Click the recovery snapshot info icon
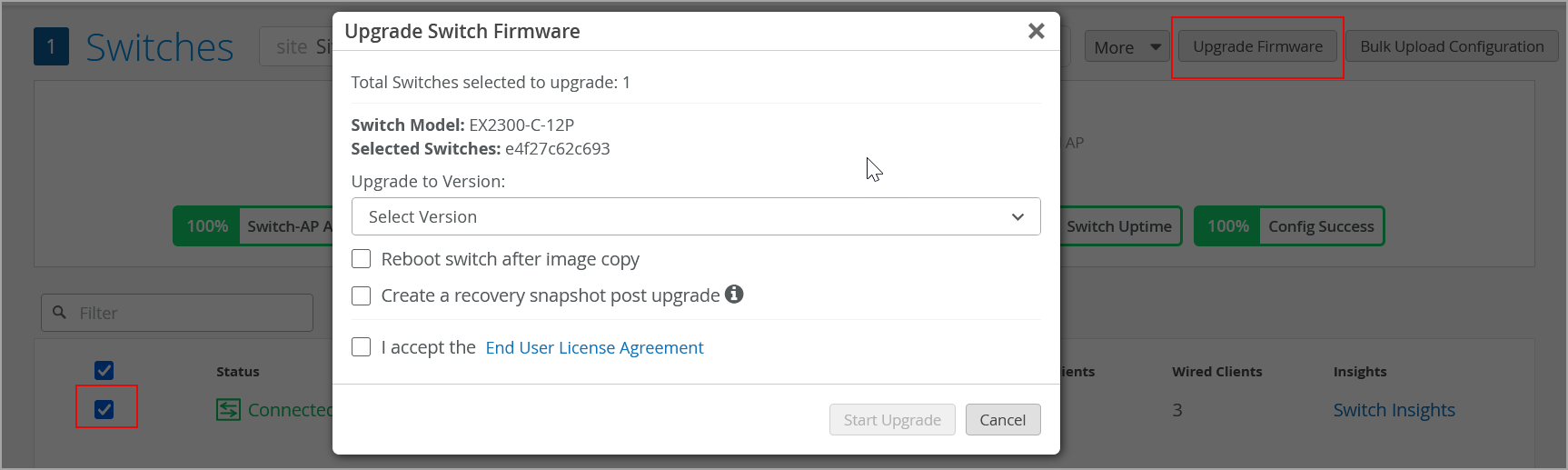Viewport: 1568px width, 470px height. coord(734,294)
